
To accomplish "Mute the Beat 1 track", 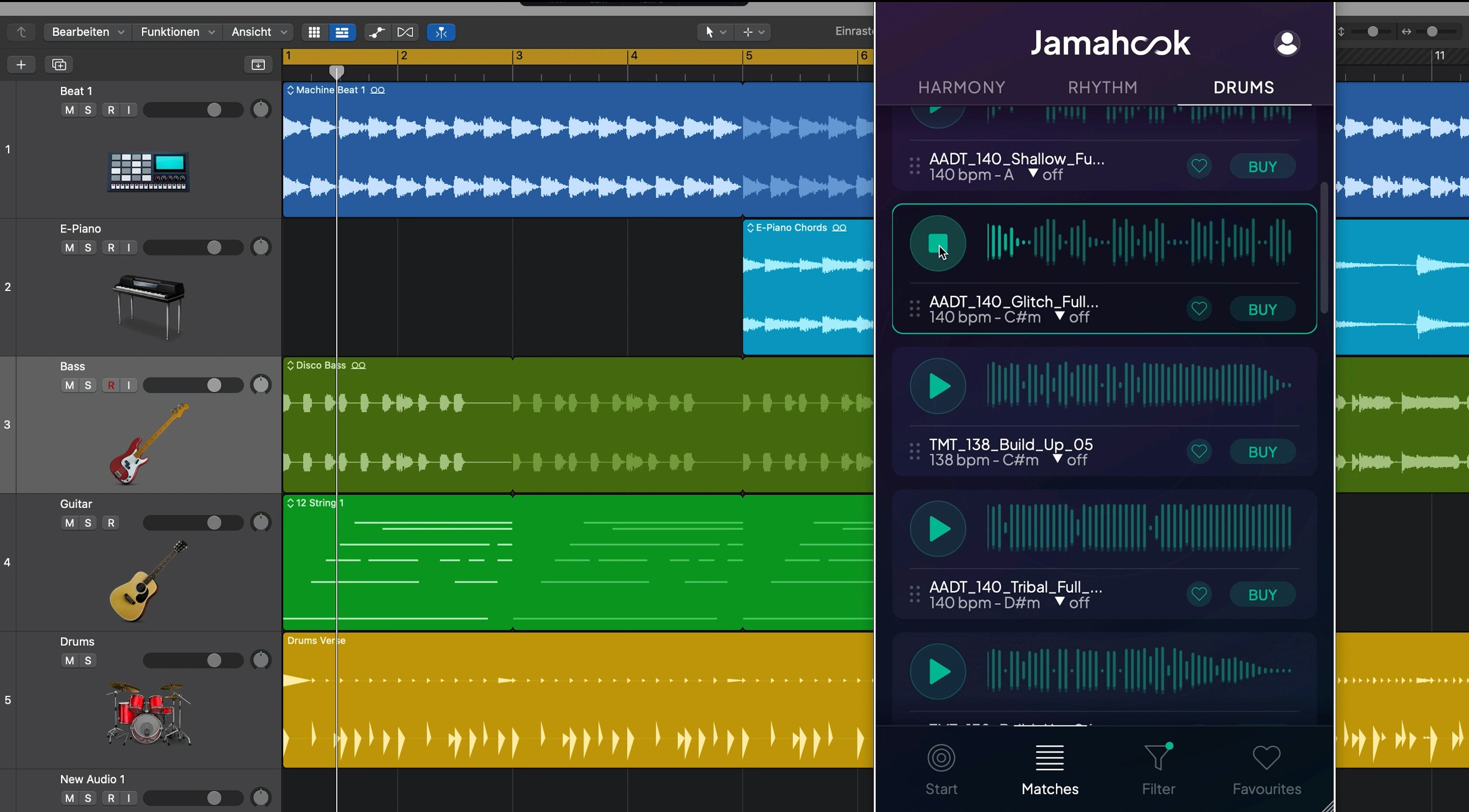I will (x=69, y=110).
